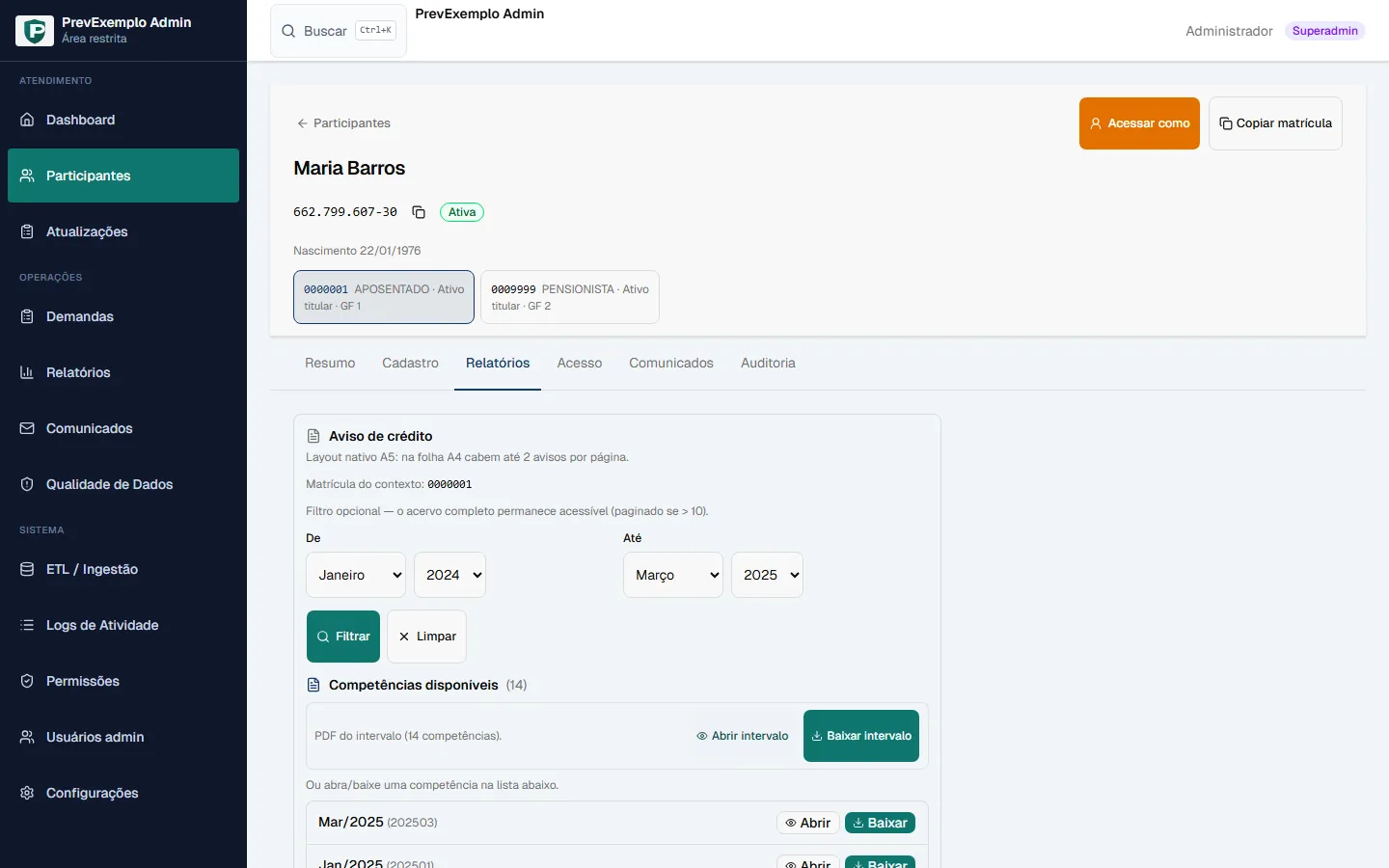Open Comunicados in the sidebar
1389x868 pixels.
point(123,428)
